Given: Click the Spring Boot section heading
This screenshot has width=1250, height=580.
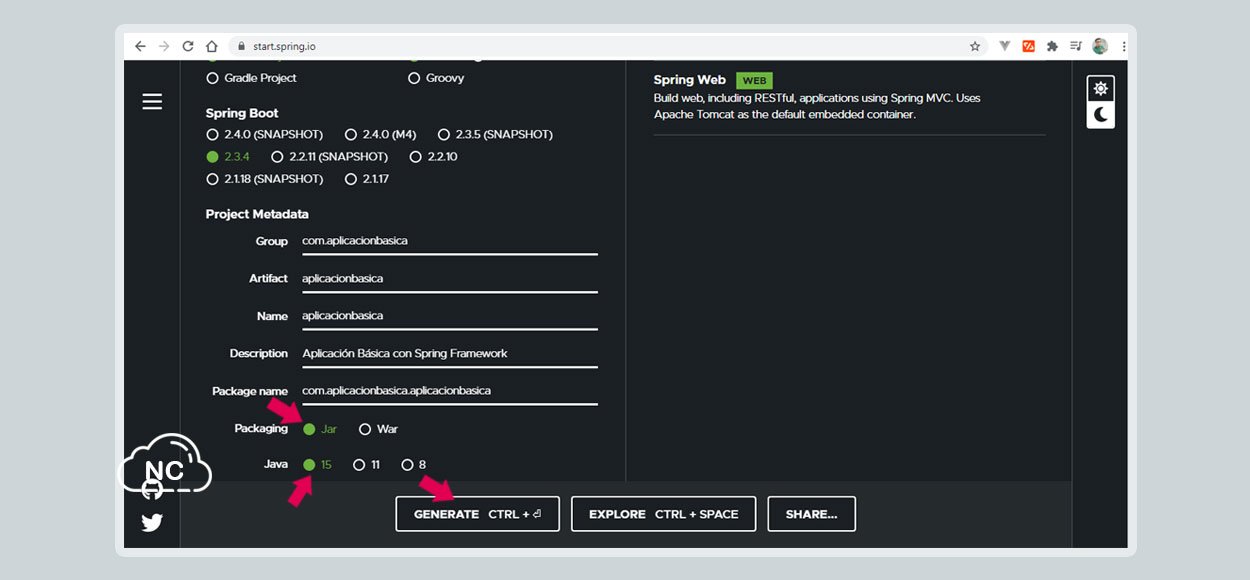Looking at the screenshot, I should 242,113.
